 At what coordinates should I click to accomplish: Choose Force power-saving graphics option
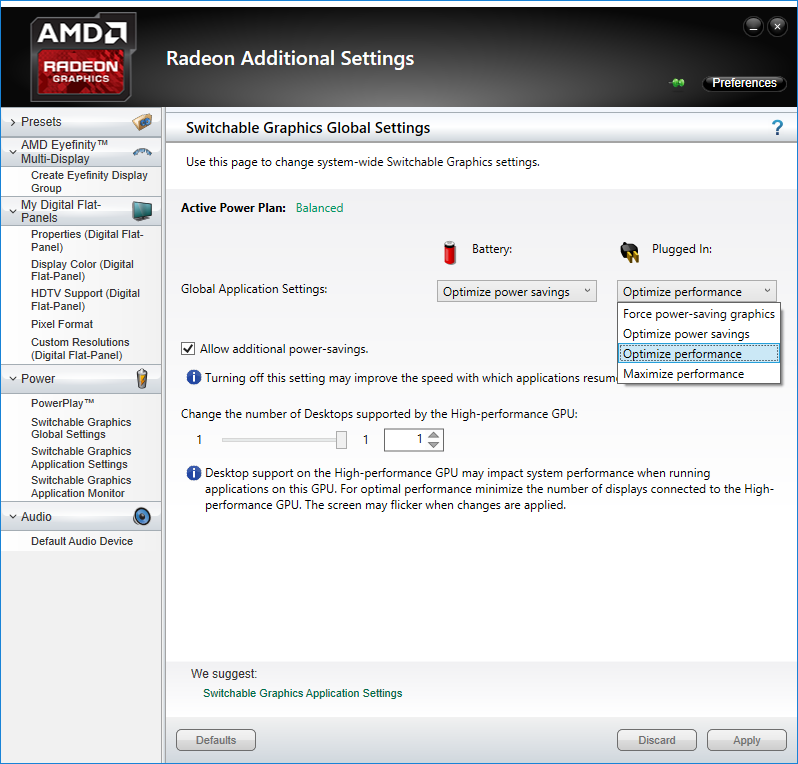(x=698, y=314)
